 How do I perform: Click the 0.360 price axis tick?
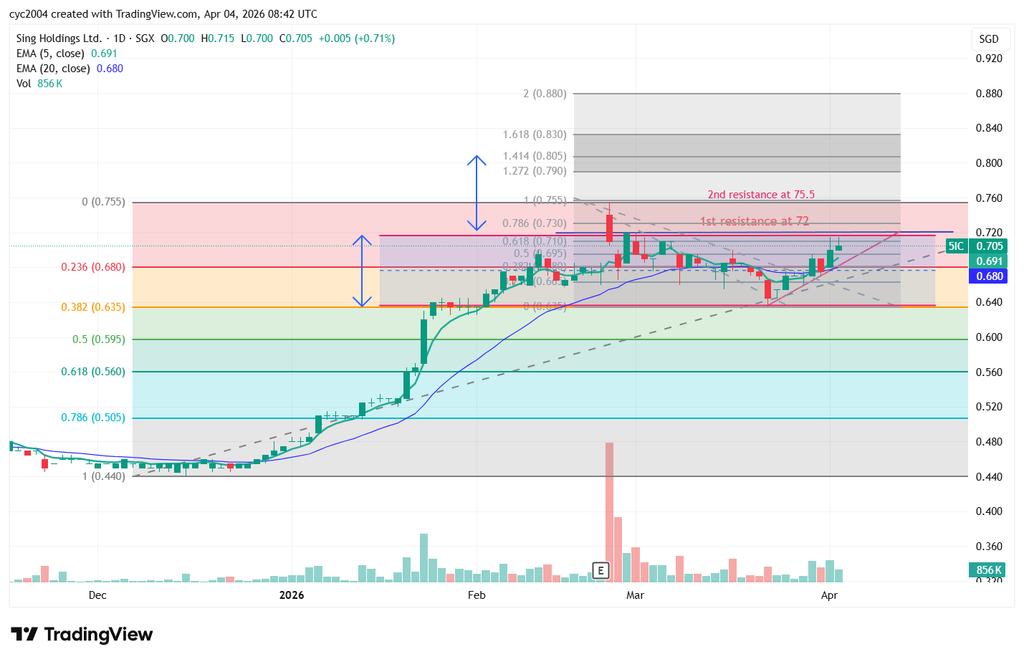[989, 547]
